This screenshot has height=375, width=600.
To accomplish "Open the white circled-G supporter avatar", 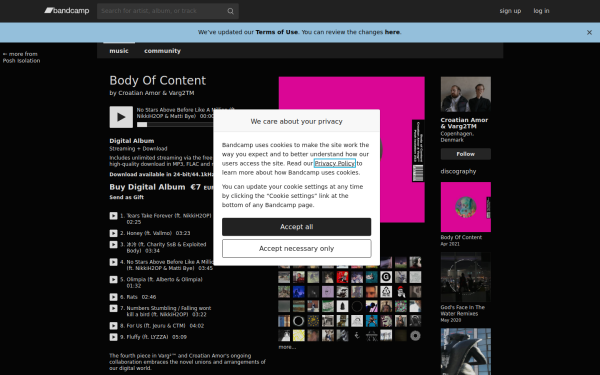I will pos(386,277).
